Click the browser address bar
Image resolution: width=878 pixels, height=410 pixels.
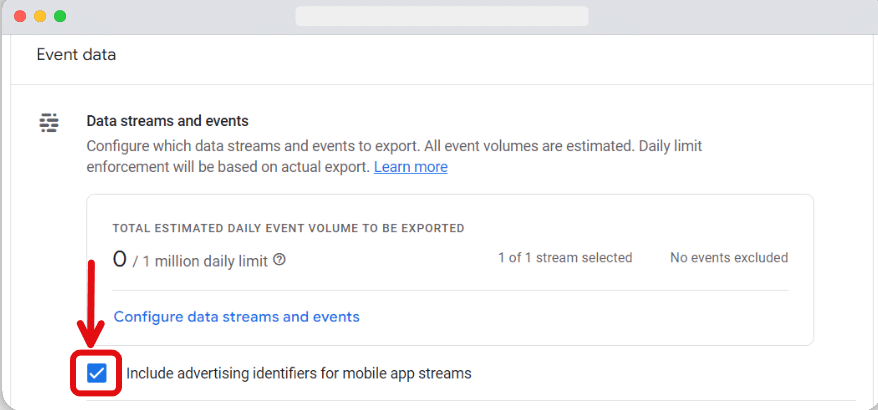click(442, 16)
